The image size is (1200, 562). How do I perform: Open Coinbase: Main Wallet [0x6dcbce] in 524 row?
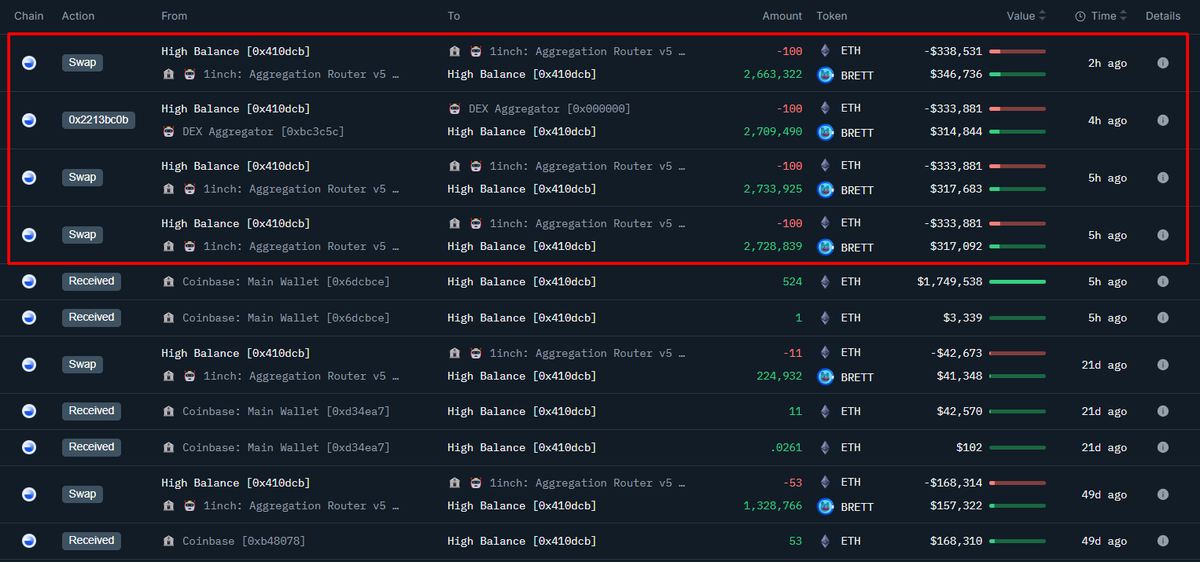point(286,282)
